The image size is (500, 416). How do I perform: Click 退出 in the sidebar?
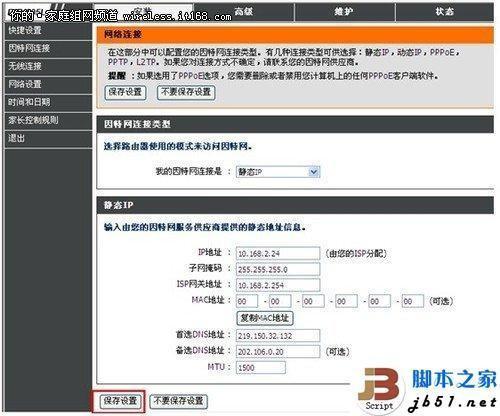tap(48, 139)
